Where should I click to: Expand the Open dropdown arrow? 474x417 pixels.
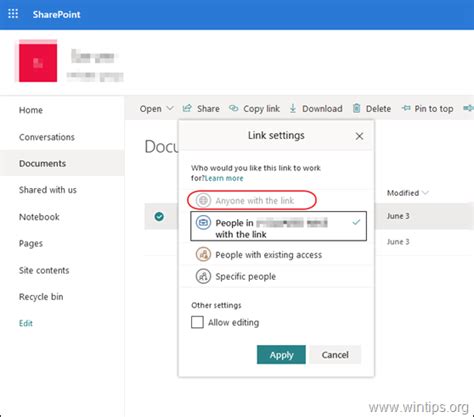pyautogui.click(x=170, y=108)
